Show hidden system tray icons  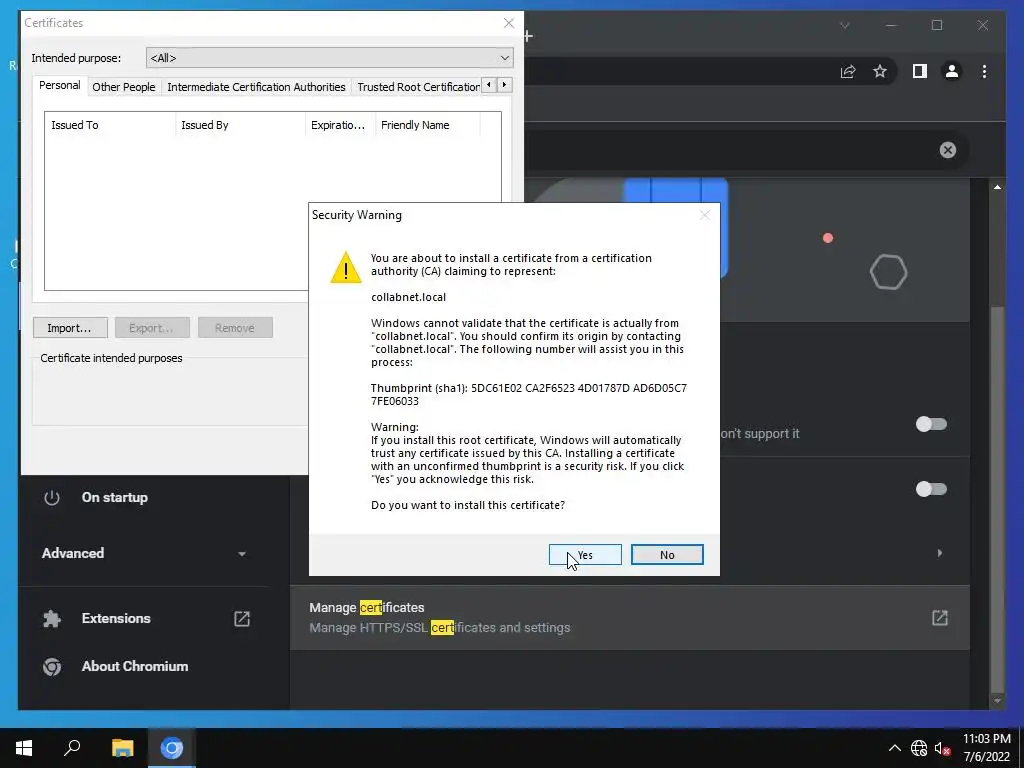coord(895,748)
